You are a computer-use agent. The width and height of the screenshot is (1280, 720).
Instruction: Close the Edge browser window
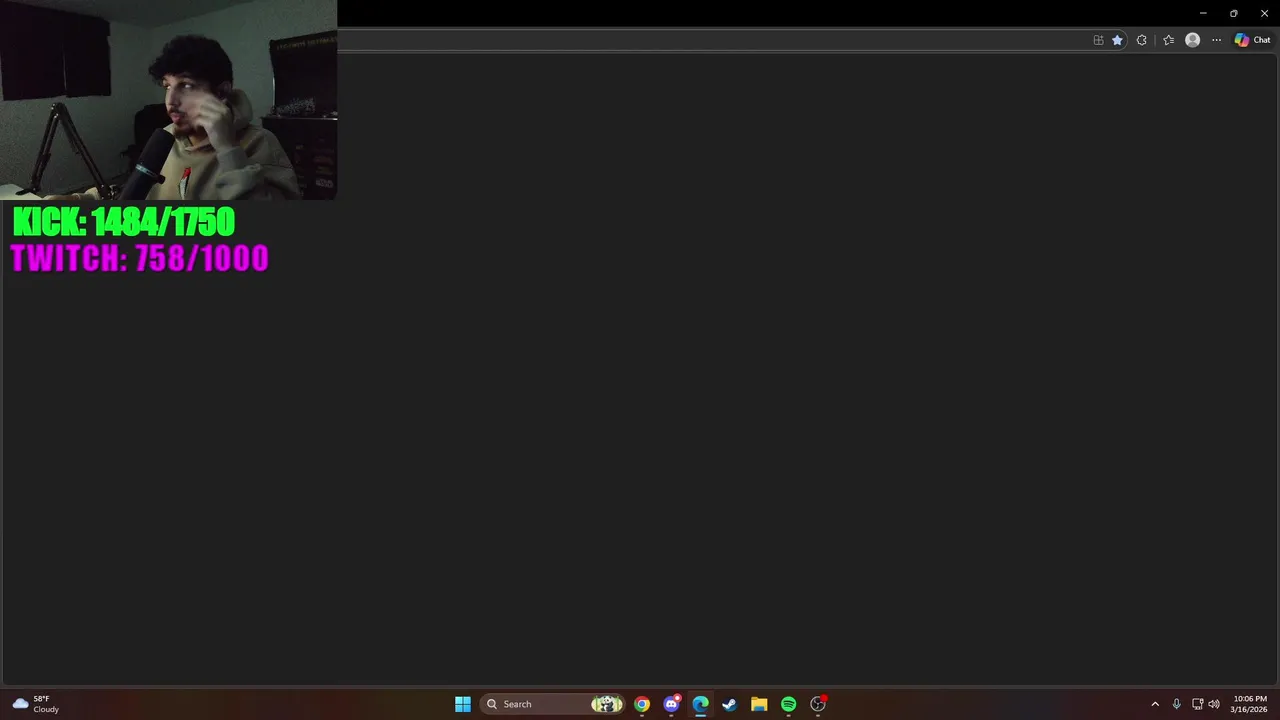(x=1264, y=13)
